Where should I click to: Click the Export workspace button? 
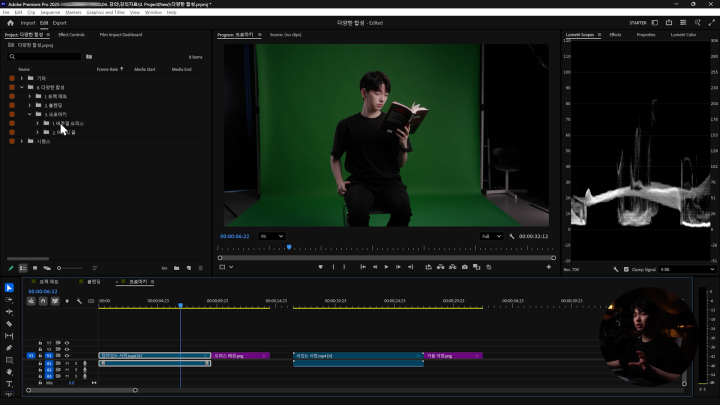[x=60, y=22]
